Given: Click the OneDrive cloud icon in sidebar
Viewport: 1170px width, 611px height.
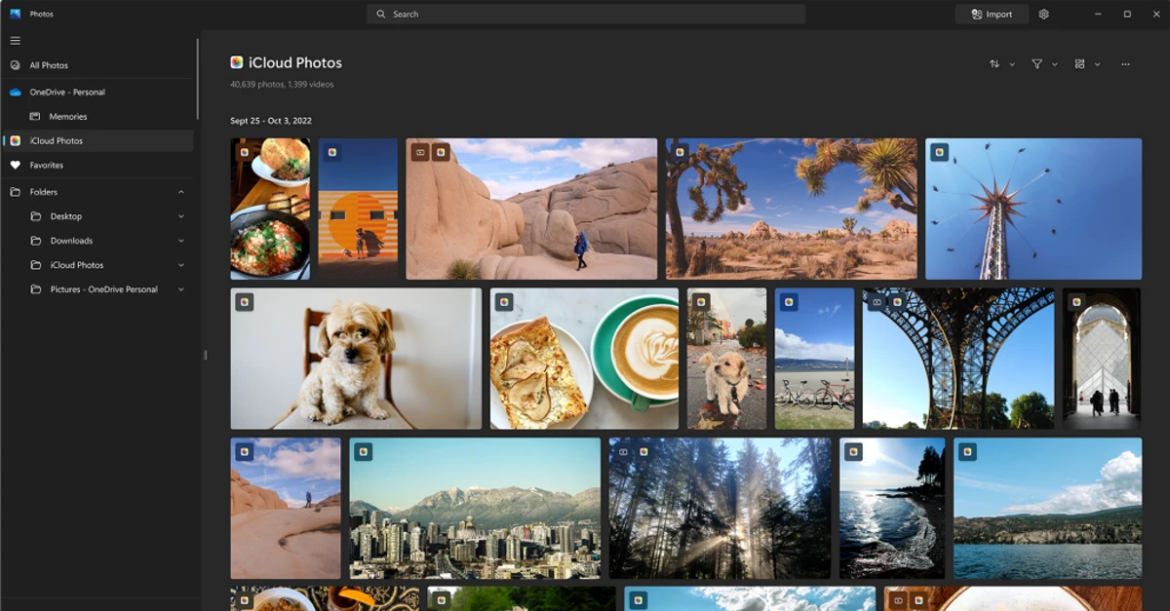Looking at the screenshot, I should (15, 92).
